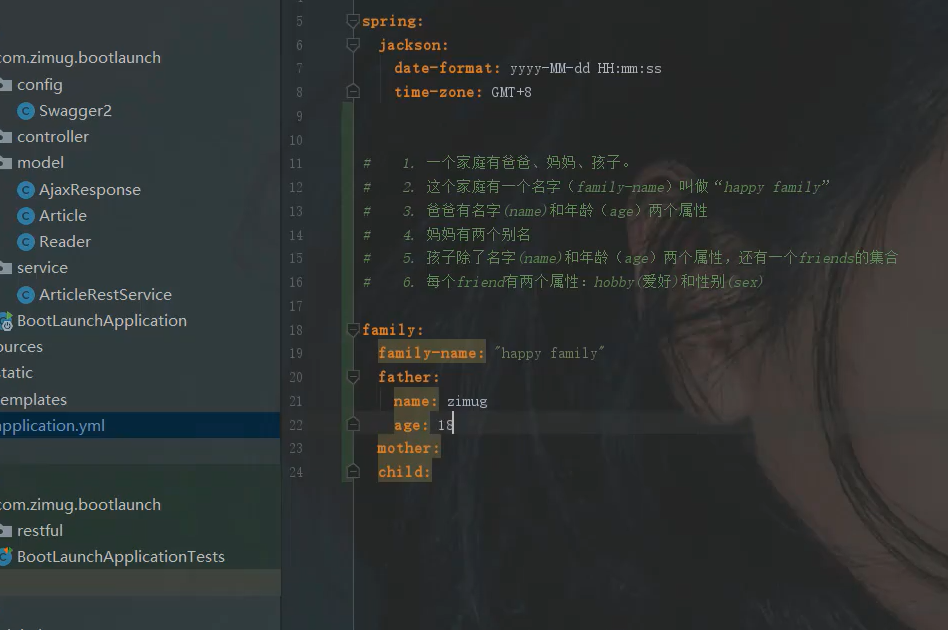Select the test com.zimug.bootlaunch package
This screenshot has height=630, width=948.
(x=80, y=505)
